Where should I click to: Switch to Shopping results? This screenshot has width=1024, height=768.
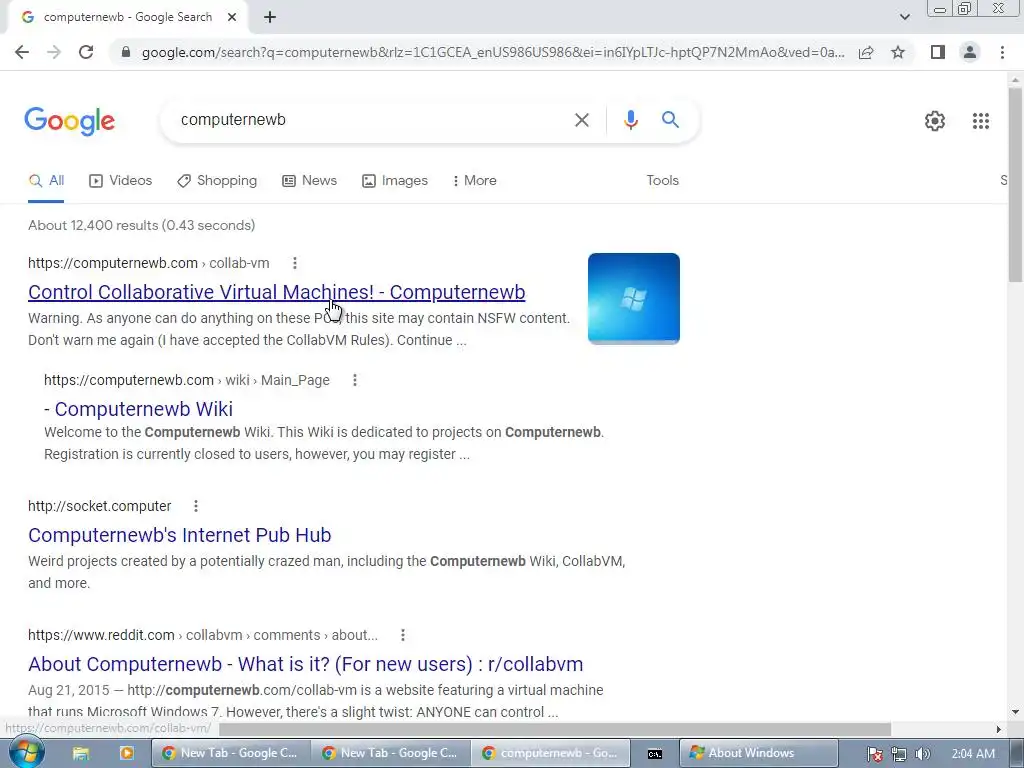pyautogui.click(x=217, y=181)
